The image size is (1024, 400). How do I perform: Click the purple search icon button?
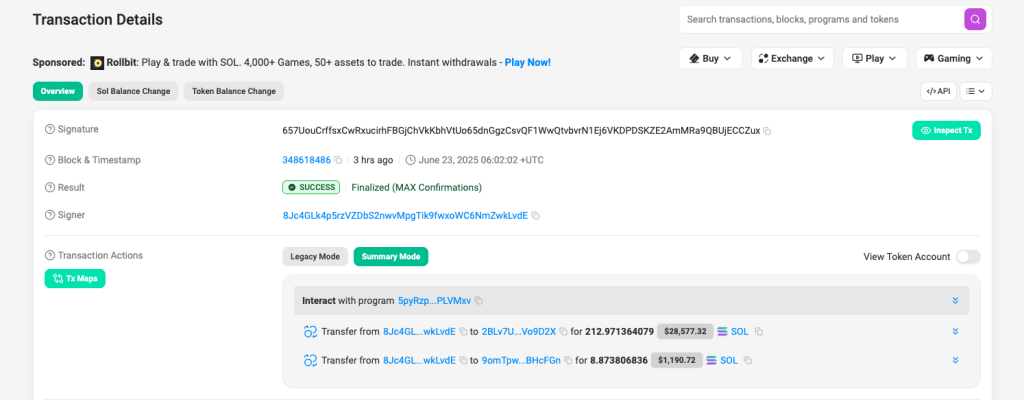click(974, 19)
